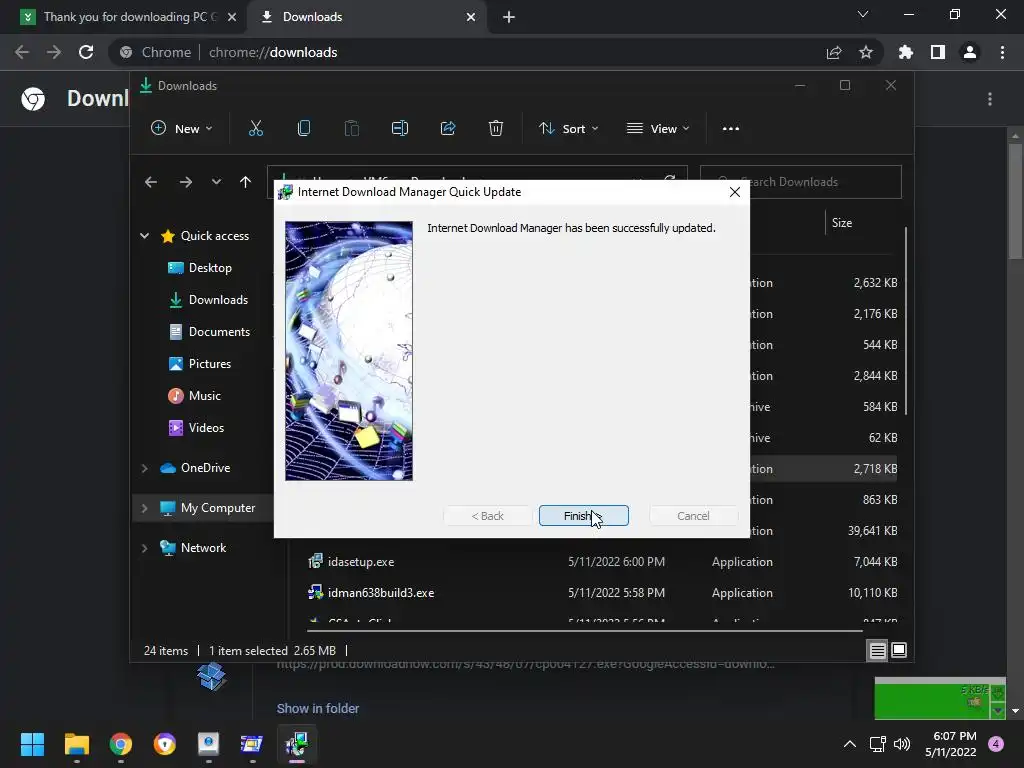Viewport: 1024px width, 768px height.
Task: Click the Delete trash icon in File Explorer
Action: click(496, 129)
